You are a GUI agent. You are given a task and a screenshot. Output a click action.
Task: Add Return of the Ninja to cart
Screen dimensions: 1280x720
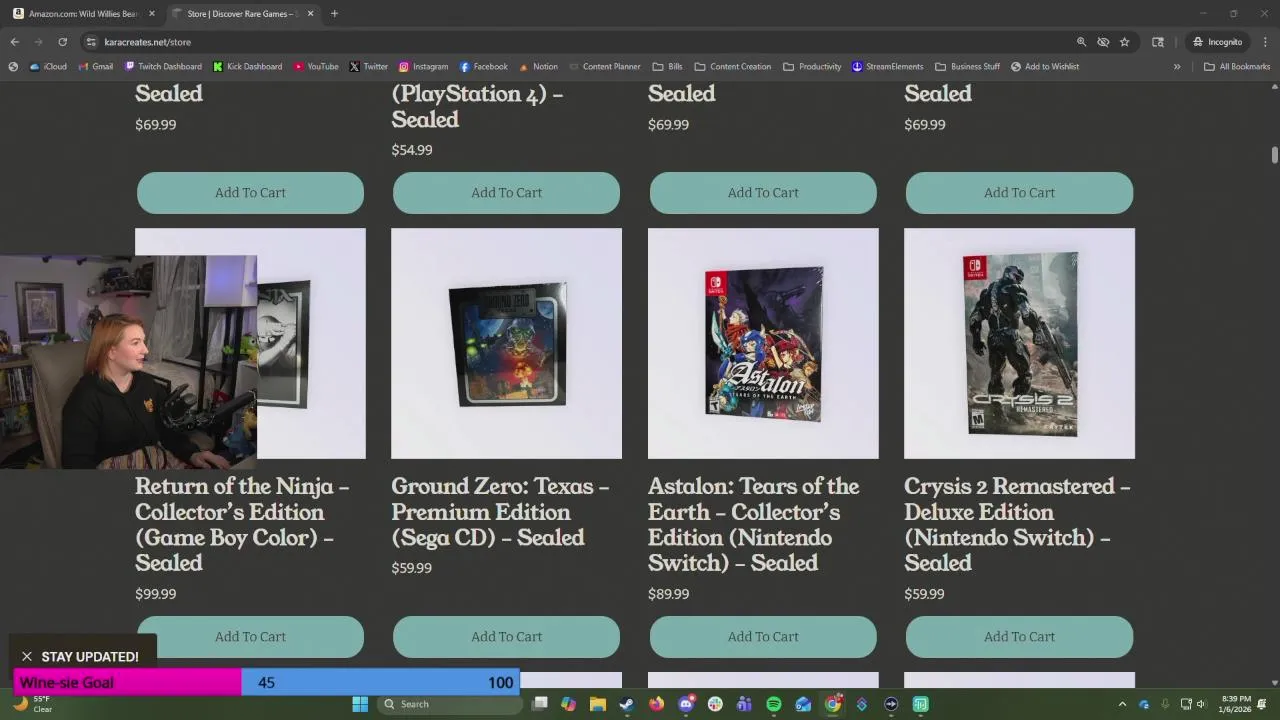(250, 637)
